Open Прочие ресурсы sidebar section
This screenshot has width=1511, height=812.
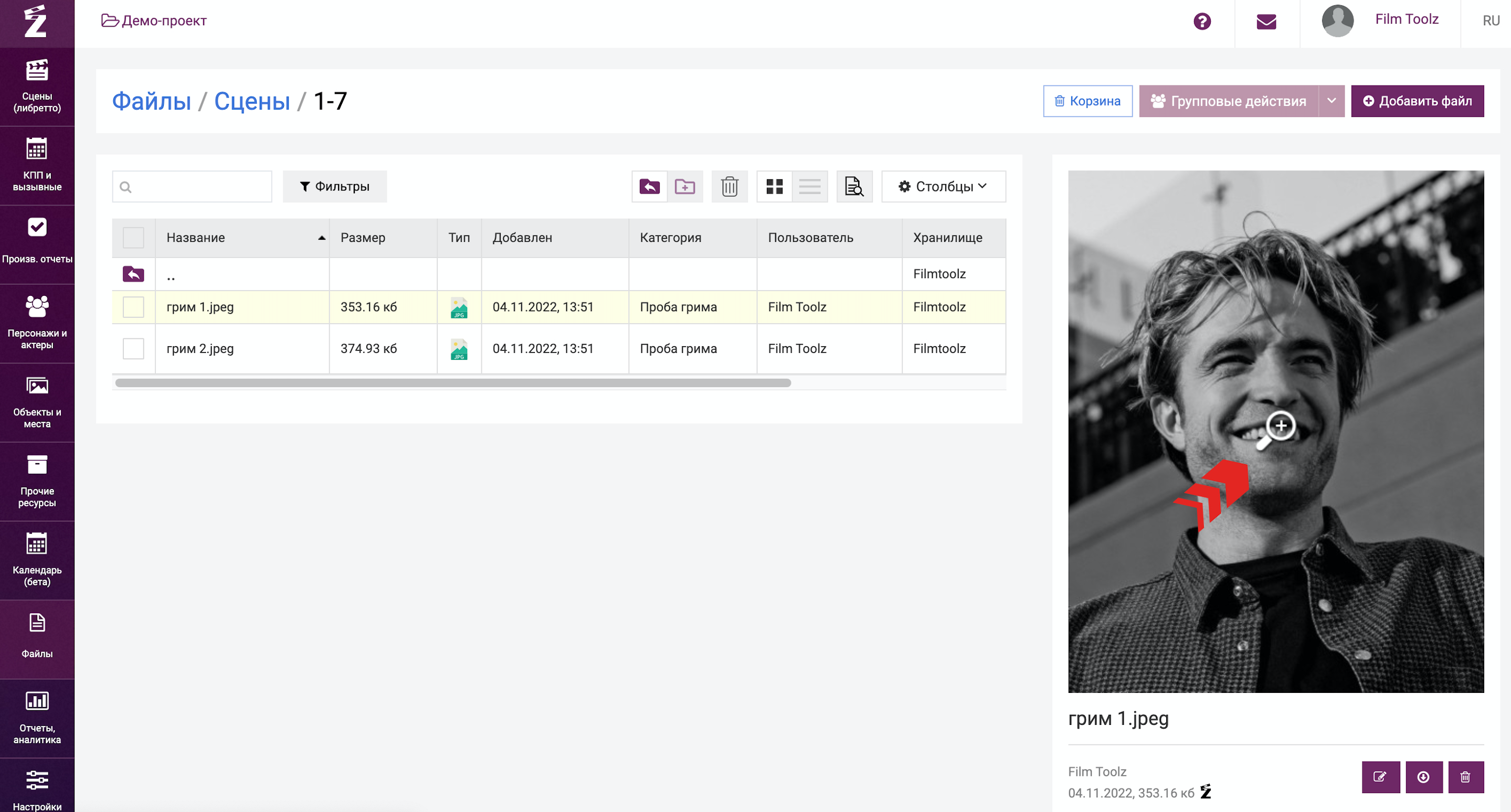pyautogui.click(x=37, y=482)
